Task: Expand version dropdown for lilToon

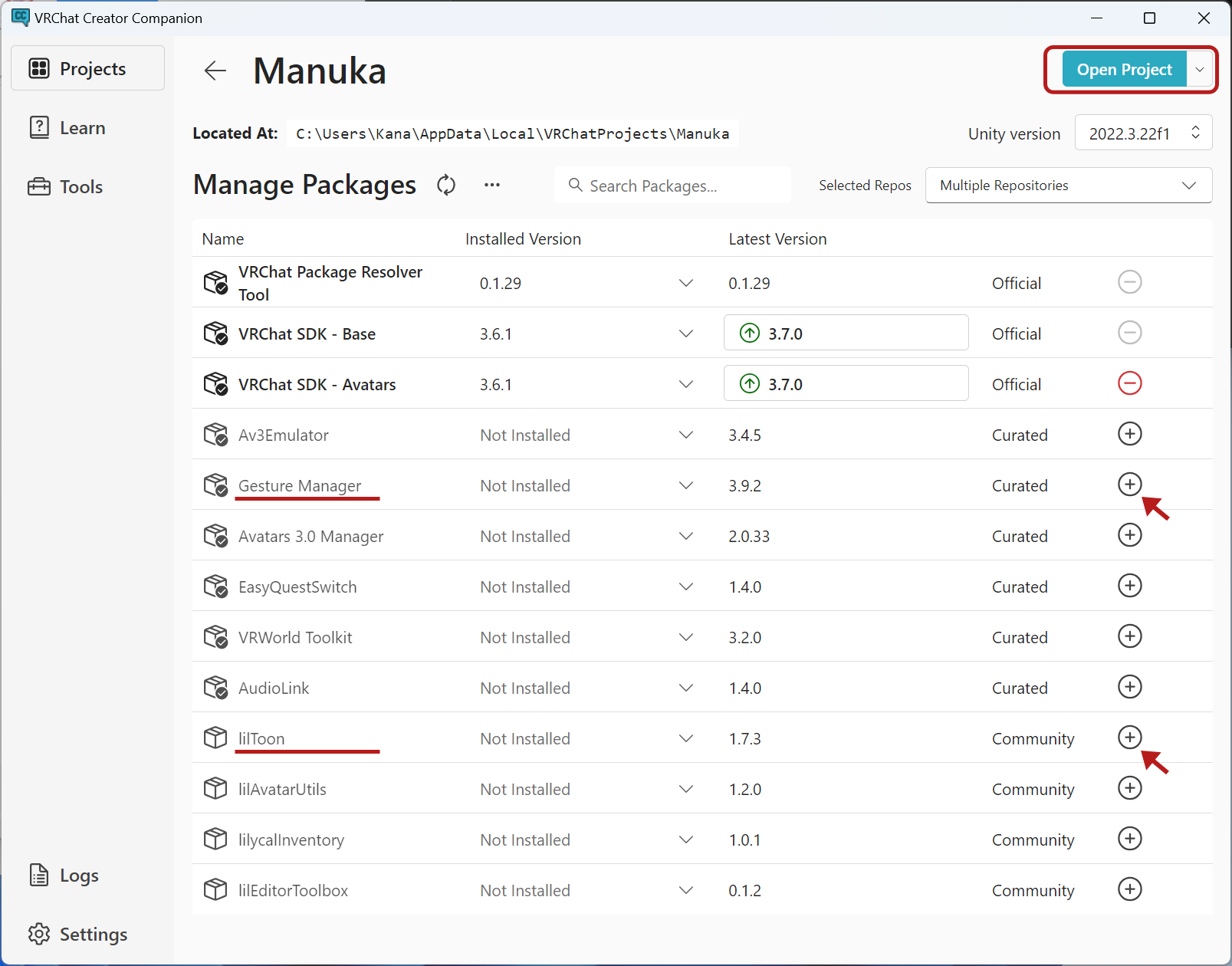Action: (x=686, y=738)
